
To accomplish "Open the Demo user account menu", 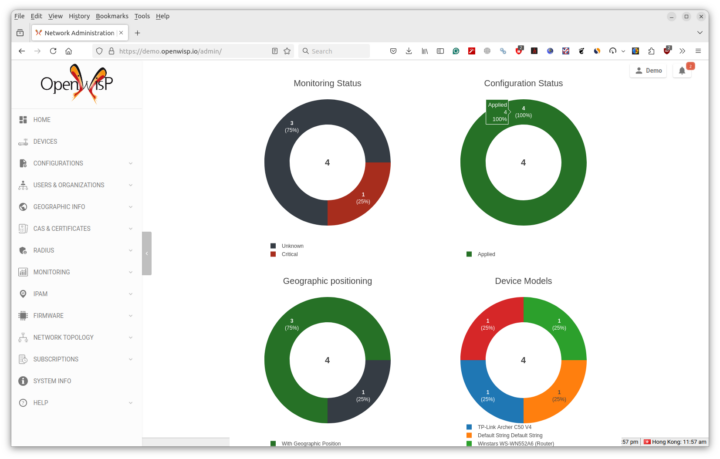I will coord(648,71).
